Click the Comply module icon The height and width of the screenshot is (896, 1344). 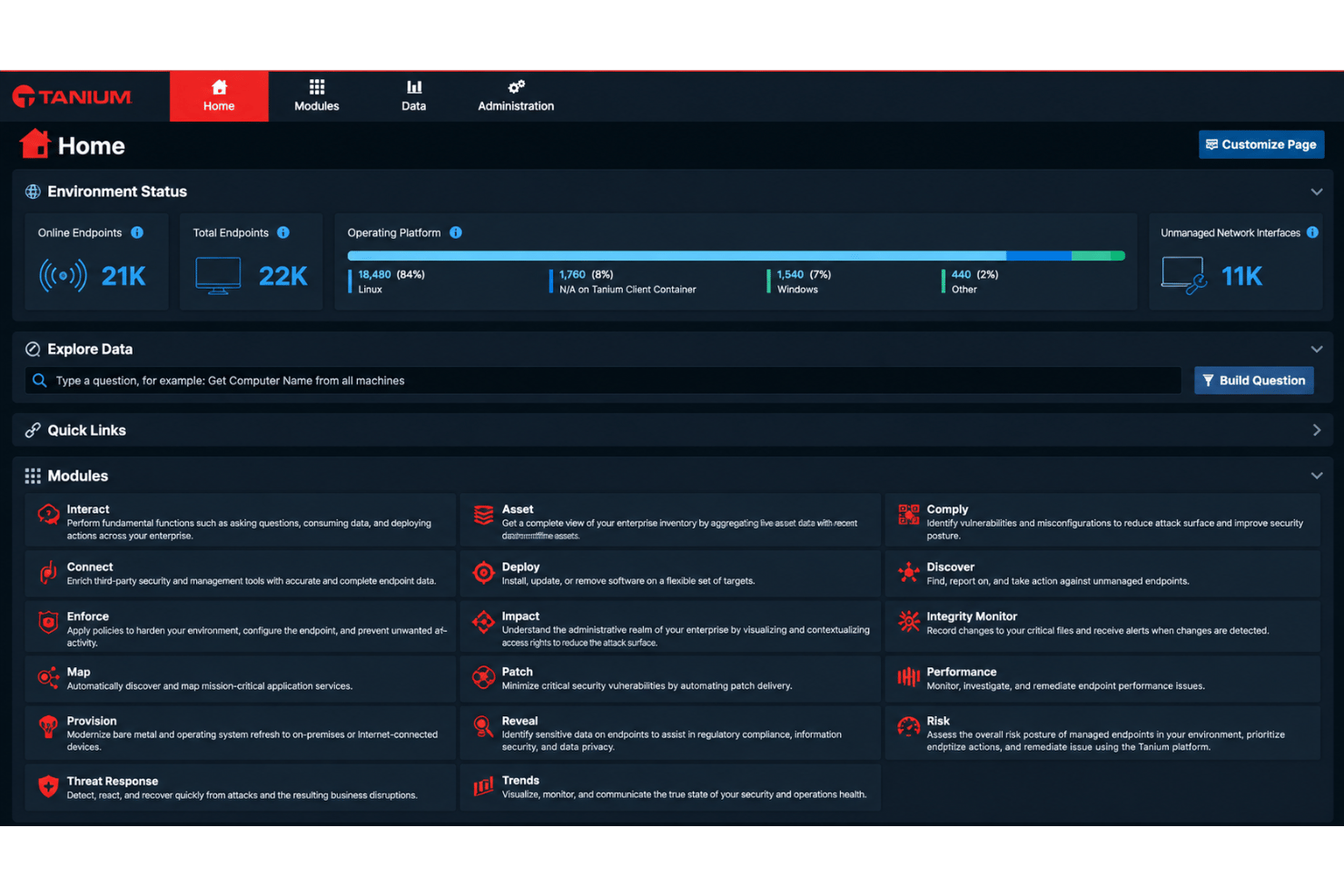tap(908, 515)
